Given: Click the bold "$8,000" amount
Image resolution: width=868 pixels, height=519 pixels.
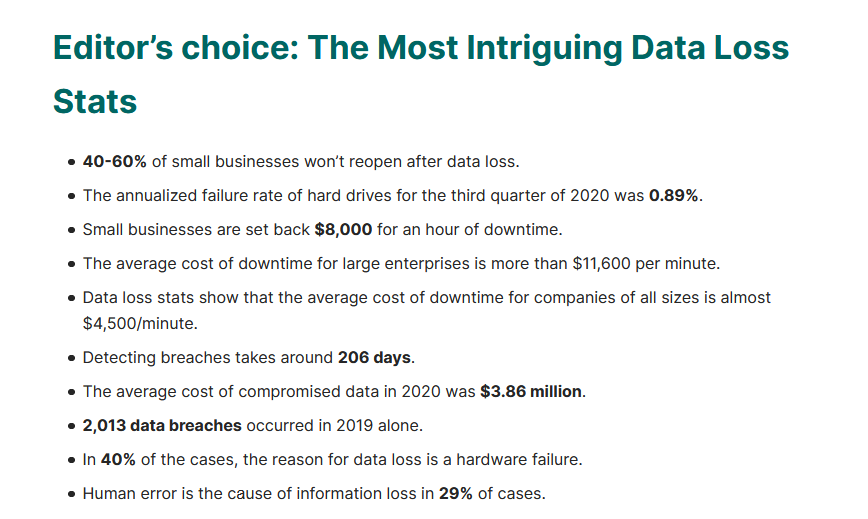Looking at the screenshot, I should coord(343,230).
